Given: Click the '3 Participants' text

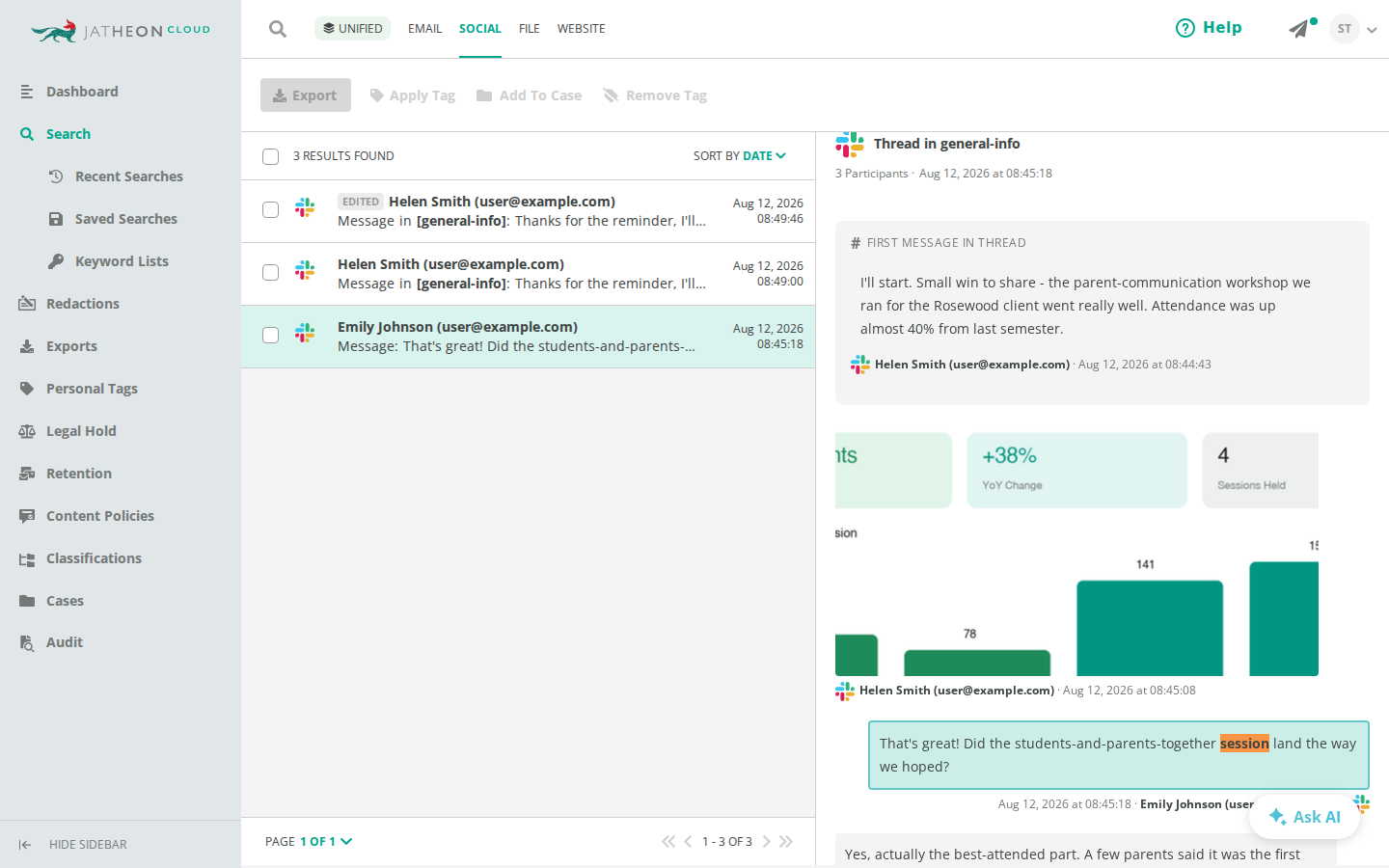Looking at the screenshot, I should click(x=872, y=174).
